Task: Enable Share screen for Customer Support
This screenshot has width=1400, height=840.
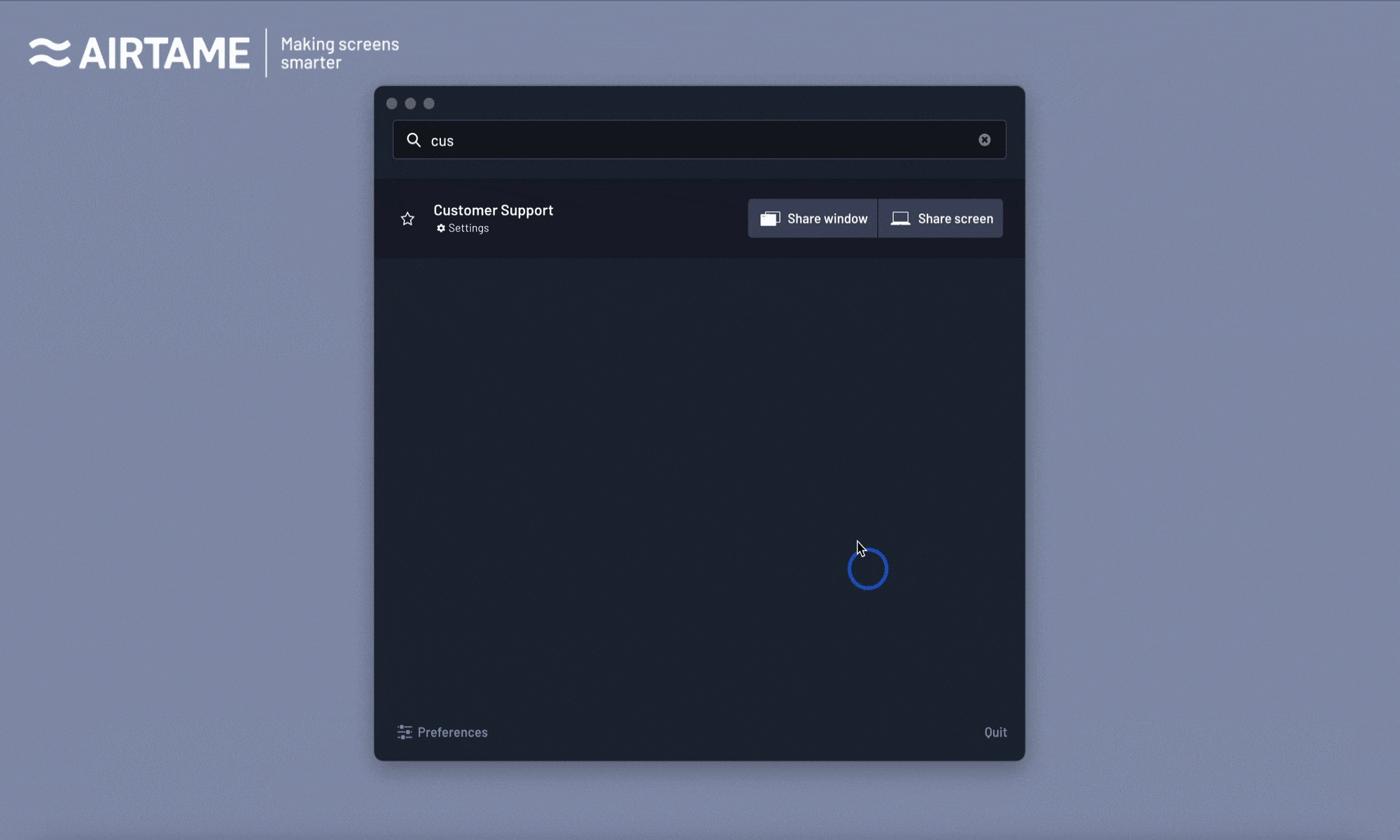Action: point(940,218)
